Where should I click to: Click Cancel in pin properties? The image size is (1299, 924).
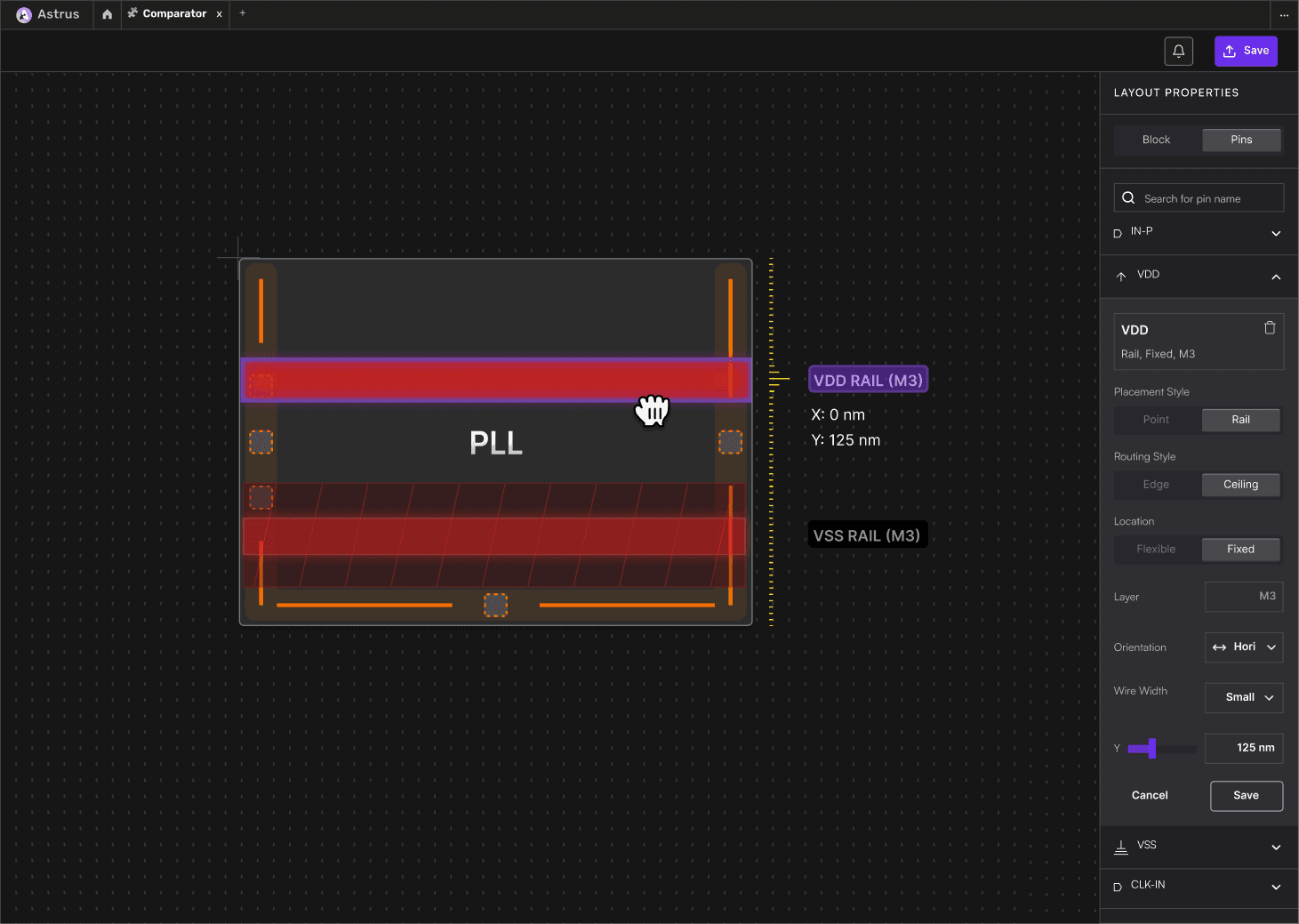pos(1150,796)
